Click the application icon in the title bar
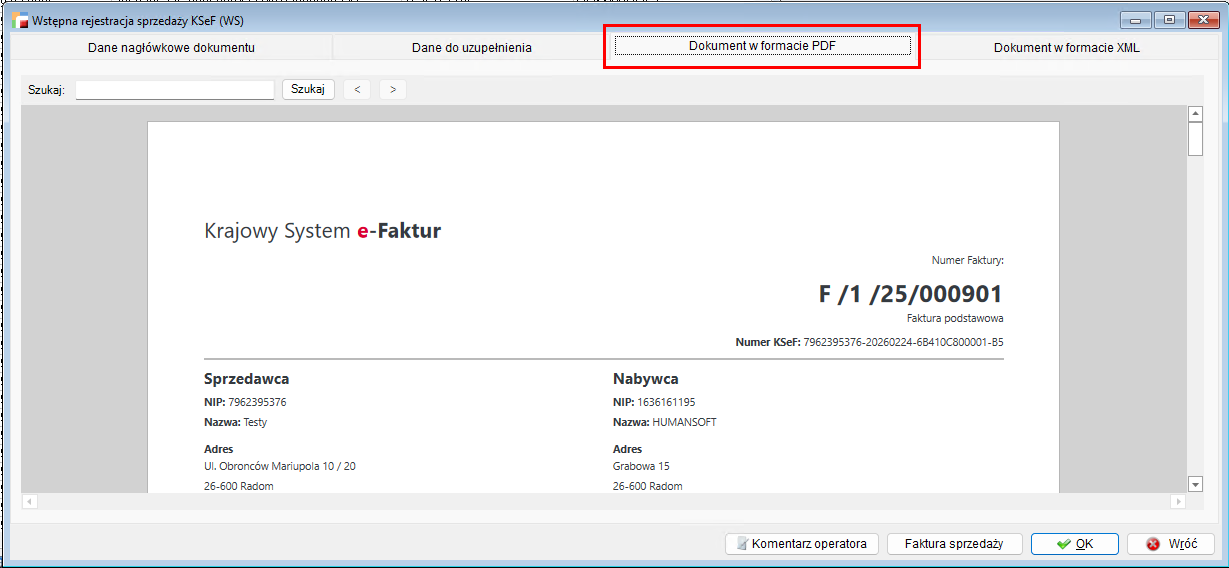The height and width of the screenshot is (568, 1229). 19,19
